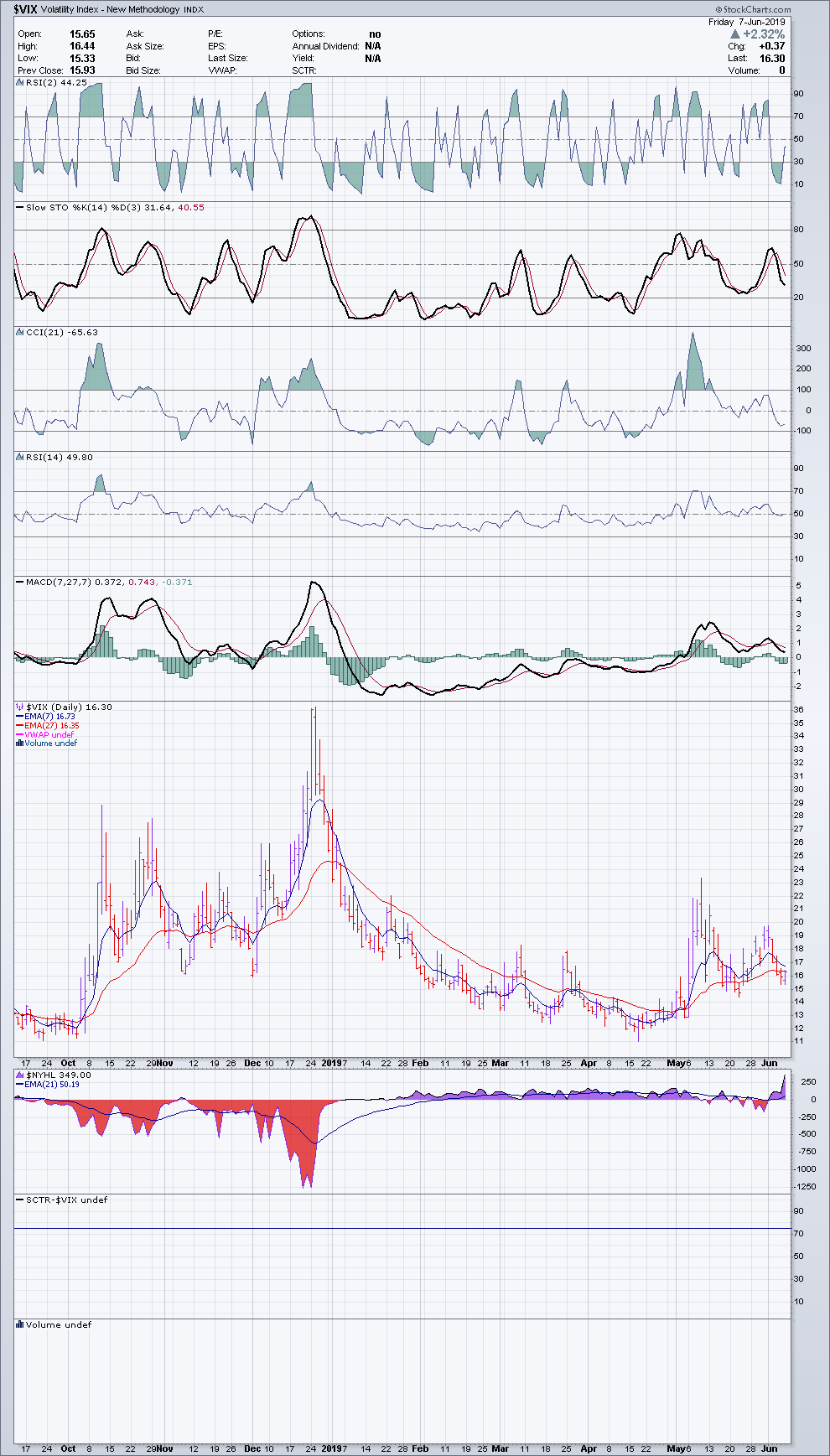The height and width of the screenshot is (1456, 830).
Task: Click the $VIX Daily candlestick legend icon
Action: (x=20, y=707)
